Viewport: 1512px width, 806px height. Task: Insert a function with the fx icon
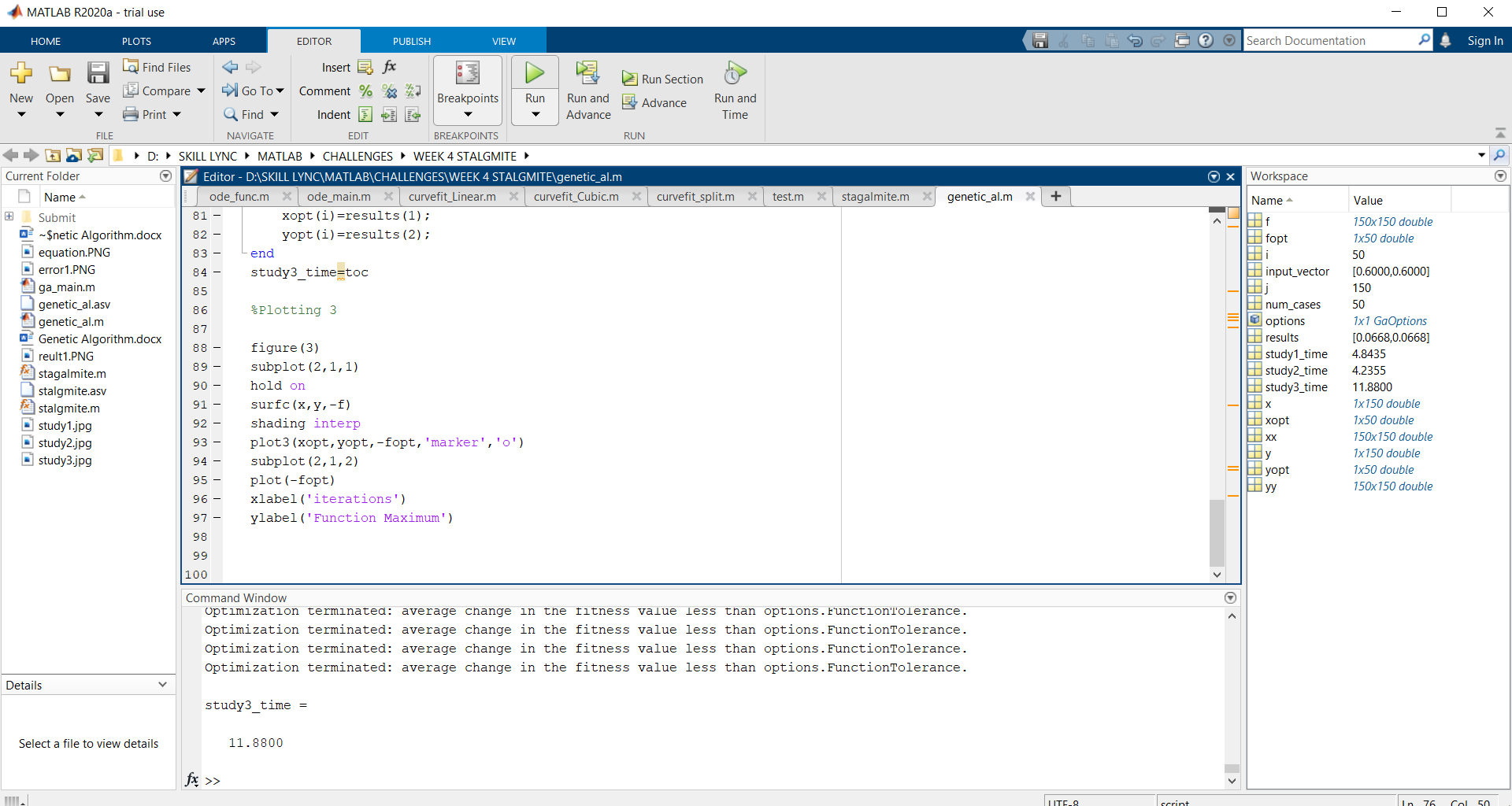click(390, 67)
